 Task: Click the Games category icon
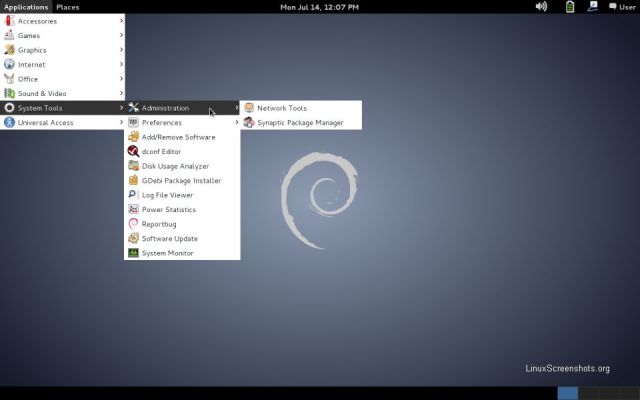pos(9,36)
